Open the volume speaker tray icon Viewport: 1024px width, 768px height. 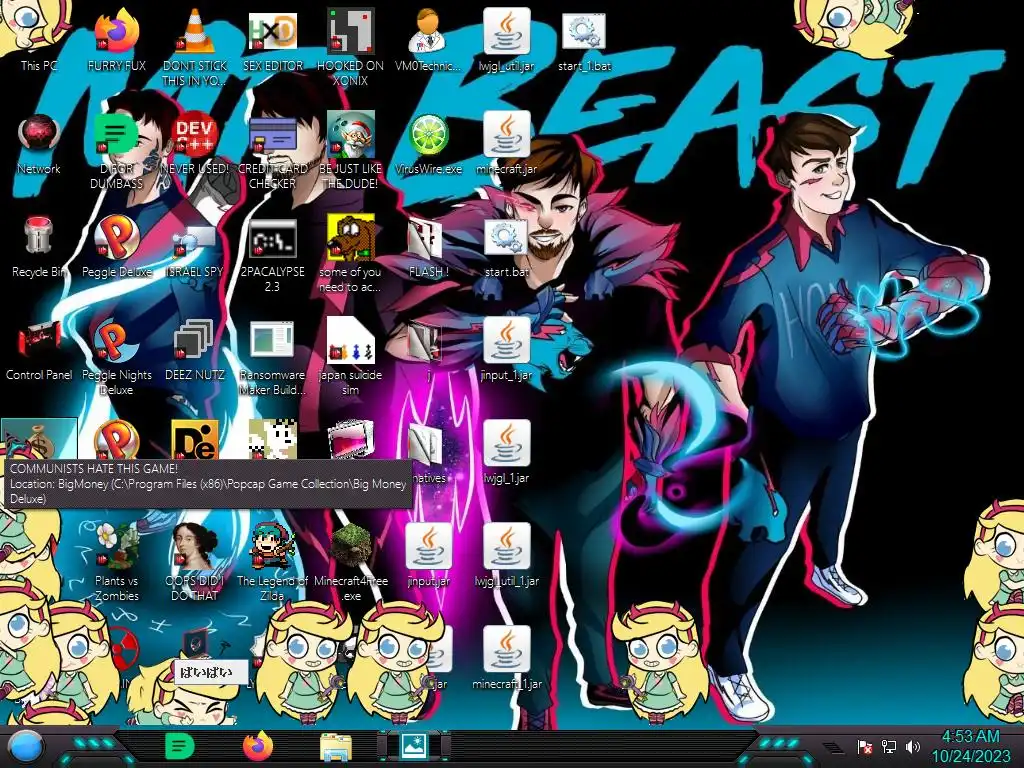pos(912,746)
